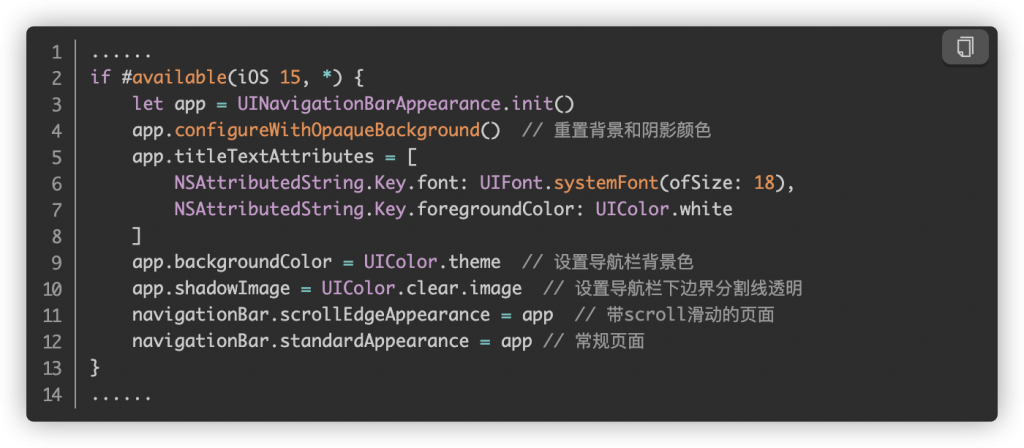Image resolution: width=1024 pixels, height=448 pixels.
Task: Click UIColor.white at end of line 7
Action: pyautogui.click(x=664, y=210)
